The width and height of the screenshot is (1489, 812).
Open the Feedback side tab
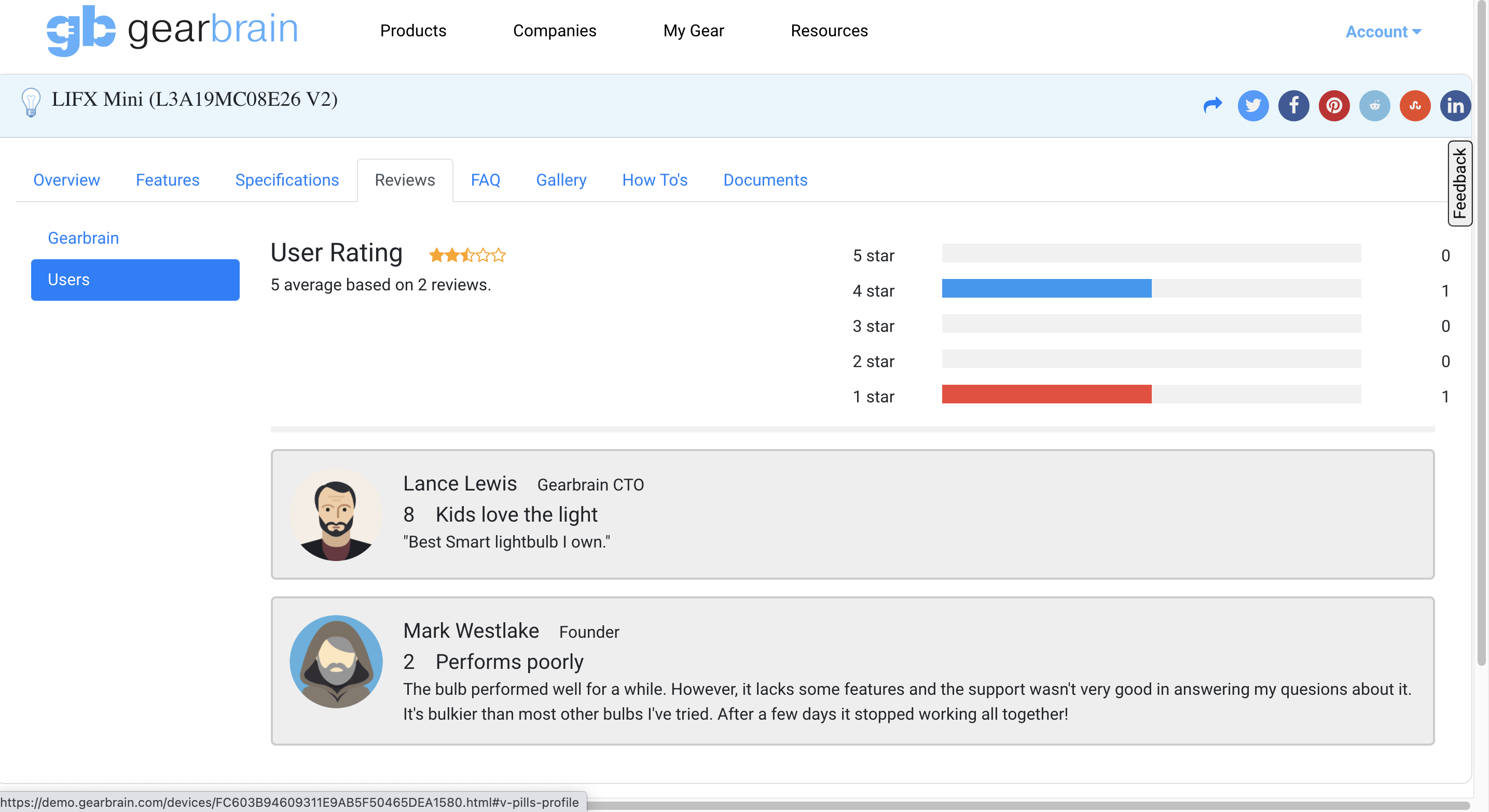click(1459, 183)
